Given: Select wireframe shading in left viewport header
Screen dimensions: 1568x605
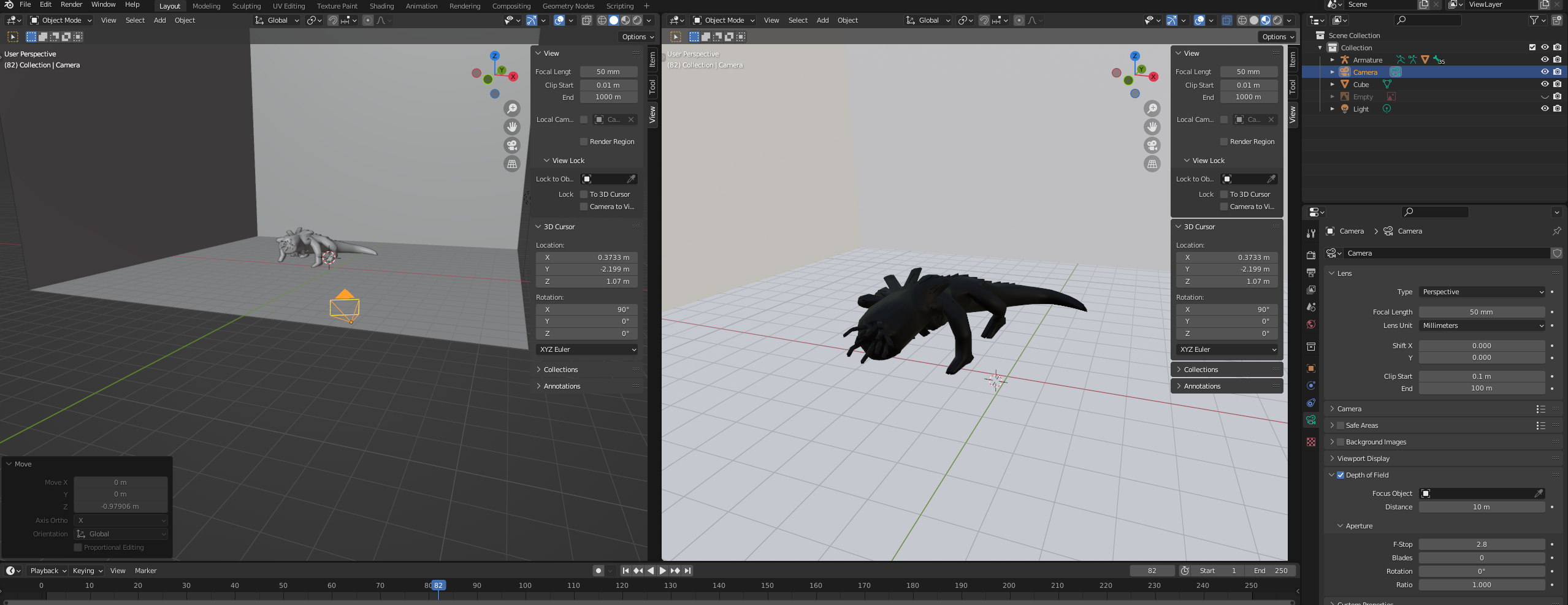Looking at the screenshot, I should (x=602, y=20).
